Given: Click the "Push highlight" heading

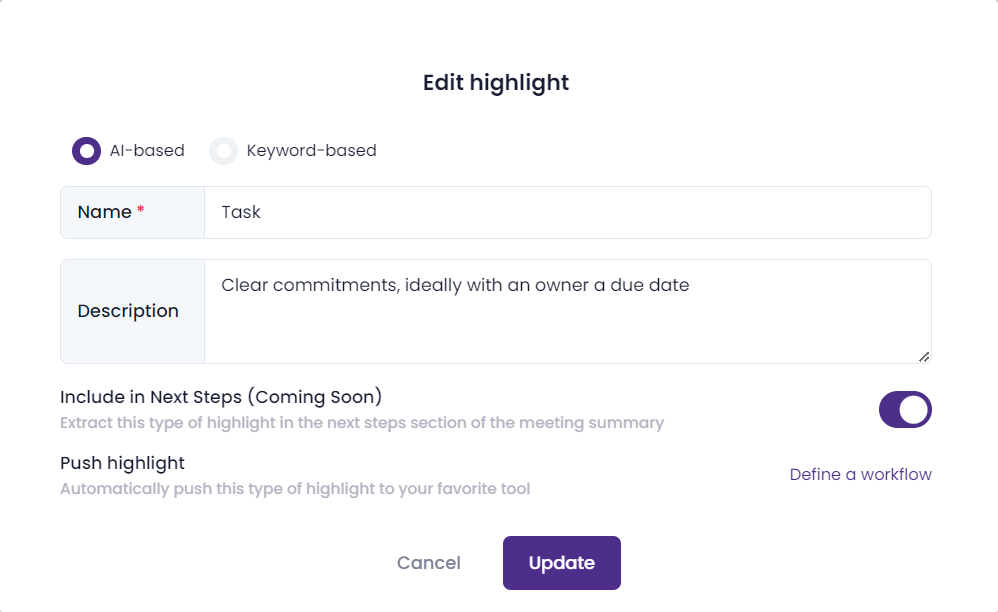Looking at the screenshot, I should click(122, 463).
